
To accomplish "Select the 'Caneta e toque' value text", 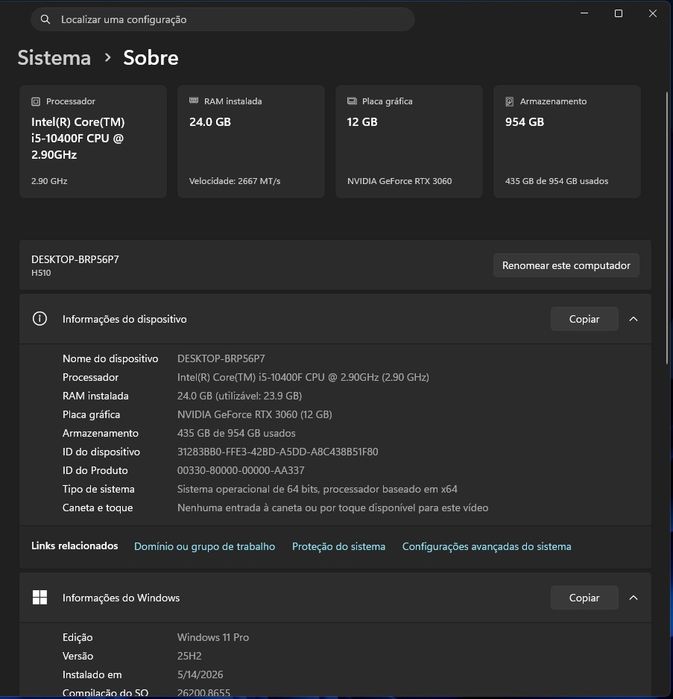I will click(332, 508).
